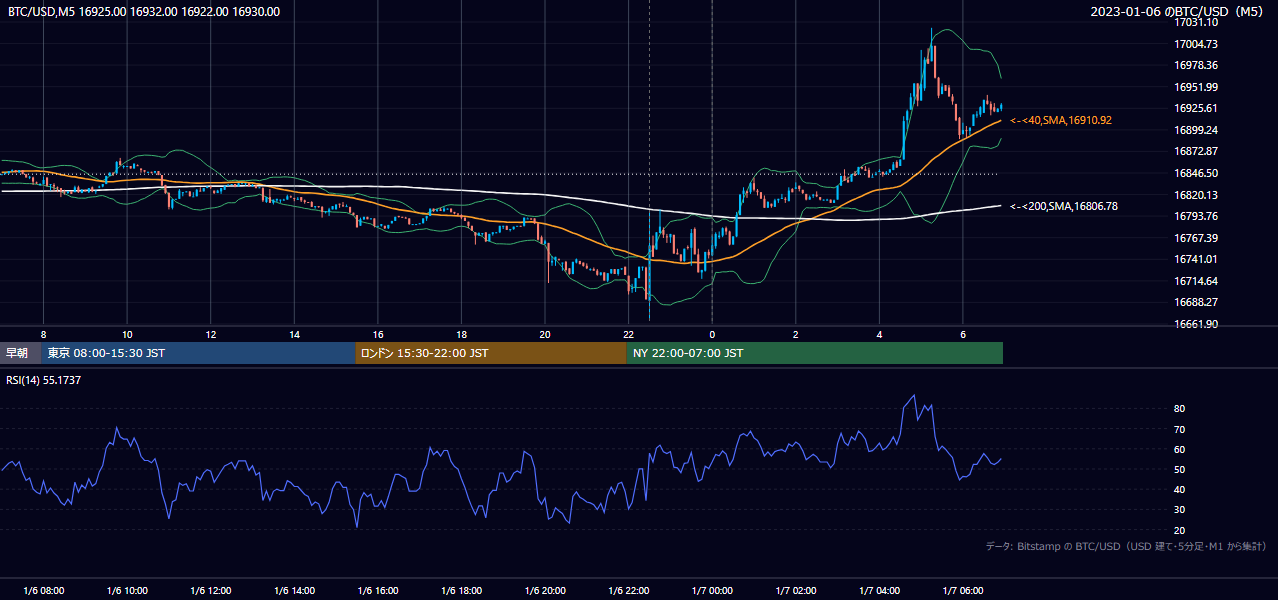This screenshot has height=600, width=1278.
Task: Click the <-<40,SMA,16910.92 label
Action: pos(1061,120)
